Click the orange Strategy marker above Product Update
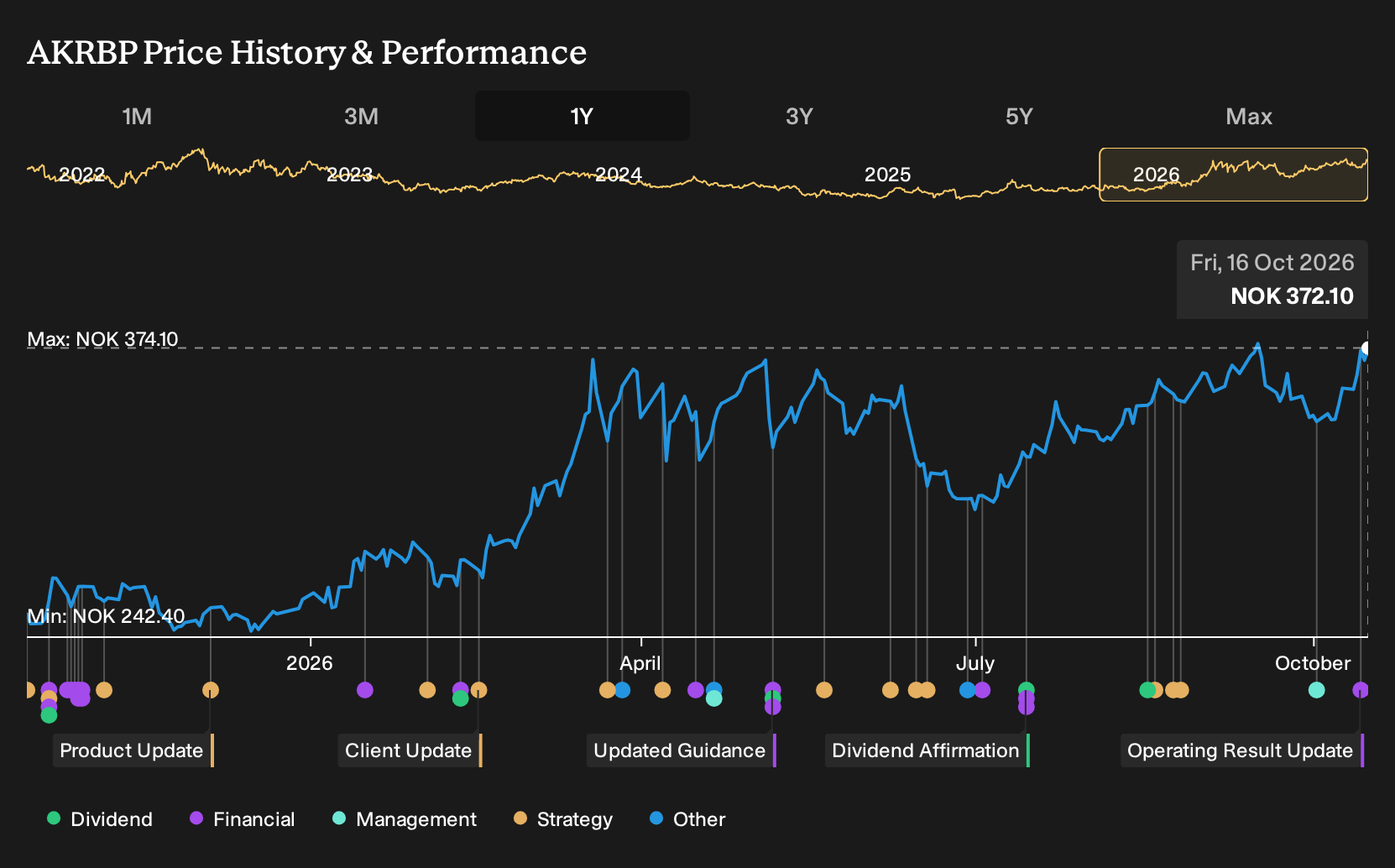The width and height of the screenshot is (1395, 868). [x=211, y=690]
